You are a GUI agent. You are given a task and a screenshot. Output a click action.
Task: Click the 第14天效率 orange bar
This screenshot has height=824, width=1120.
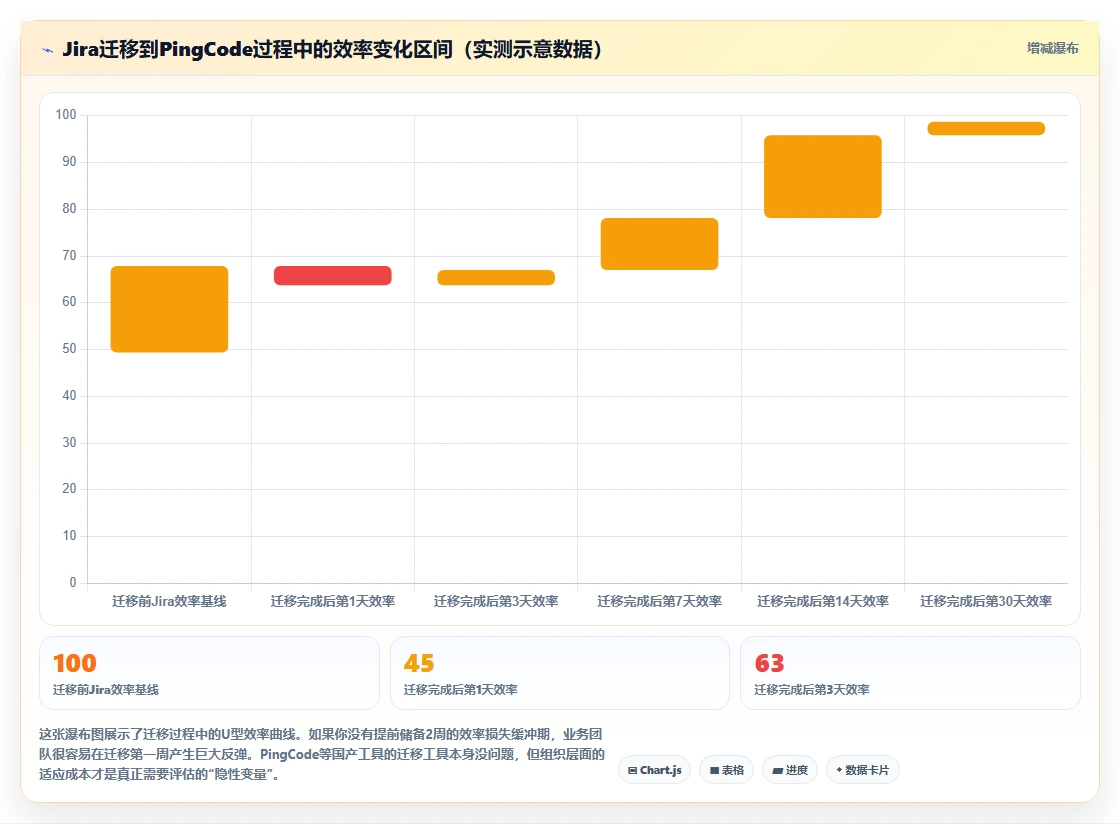[x=823, y=176]
